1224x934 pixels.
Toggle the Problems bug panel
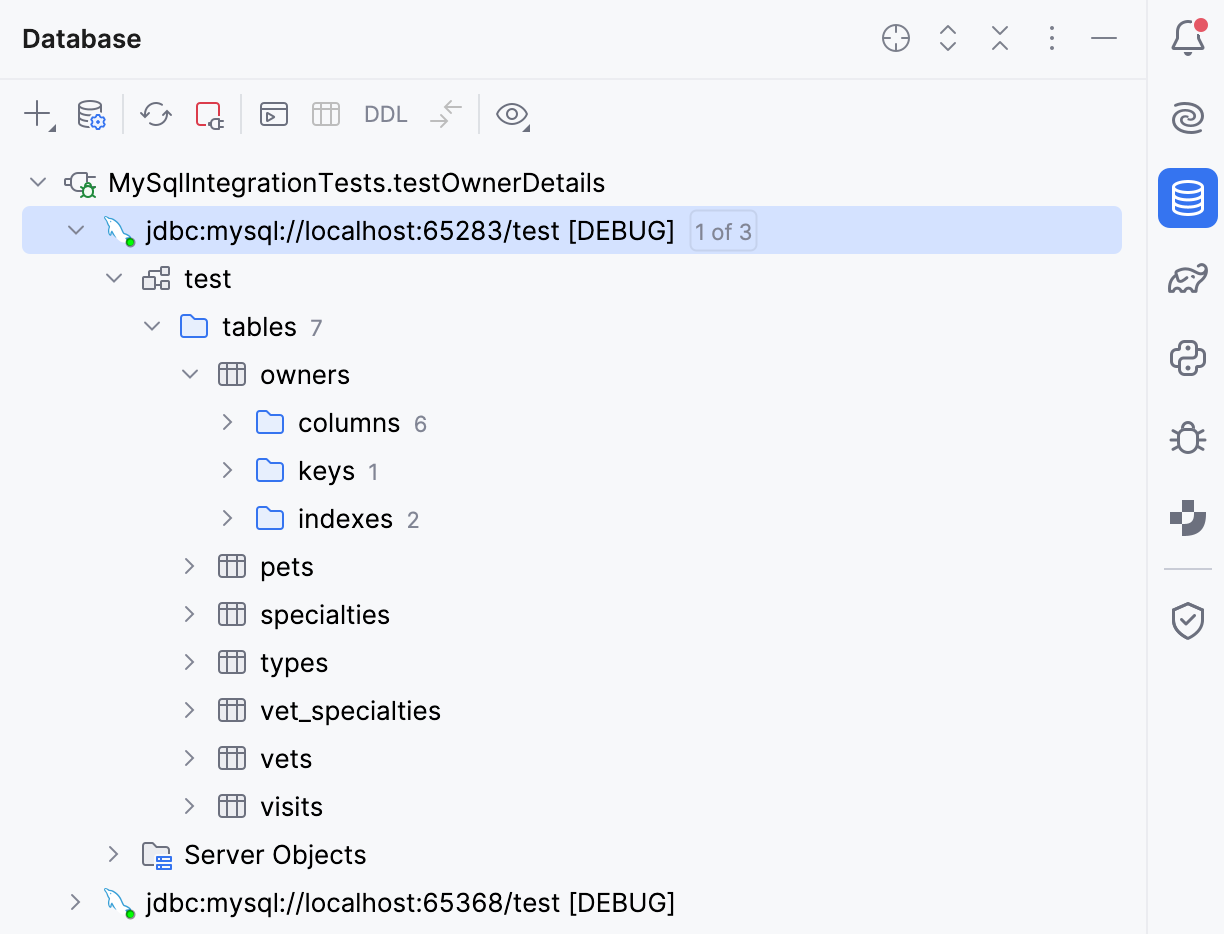[1187, 437]
